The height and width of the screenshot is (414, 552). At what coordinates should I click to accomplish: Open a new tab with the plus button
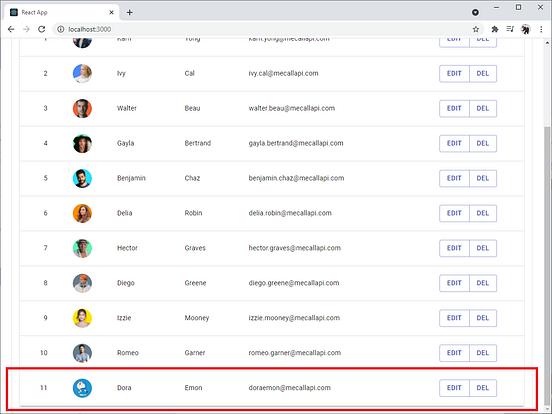(130, 12)
